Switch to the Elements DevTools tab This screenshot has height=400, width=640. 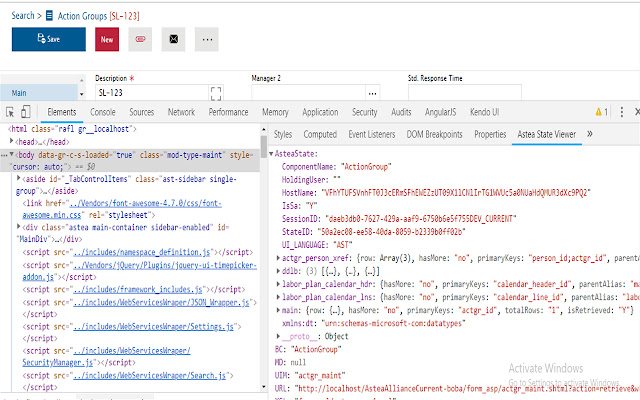62,112
